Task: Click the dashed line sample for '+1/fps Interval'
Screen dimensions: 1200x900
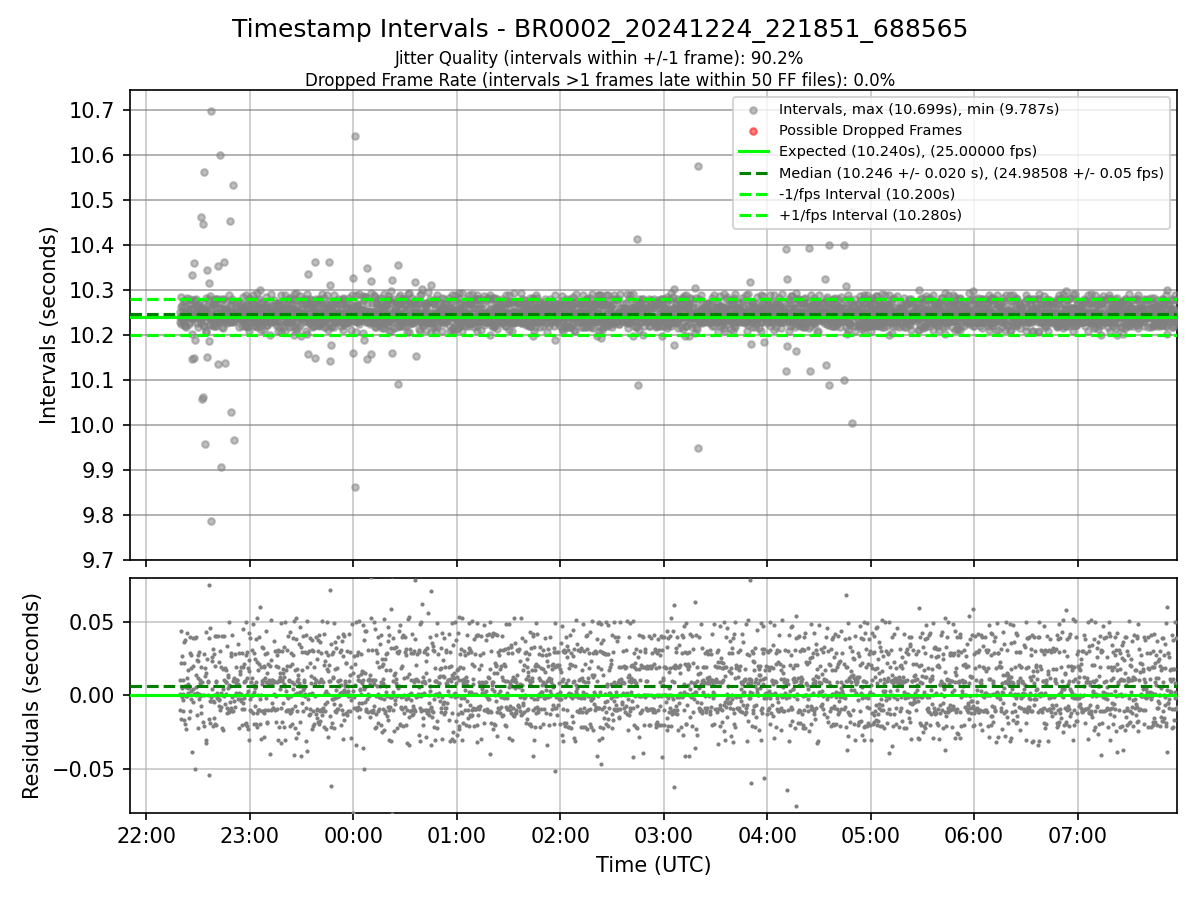Action: pyautogui.click(x=753, y=215)
